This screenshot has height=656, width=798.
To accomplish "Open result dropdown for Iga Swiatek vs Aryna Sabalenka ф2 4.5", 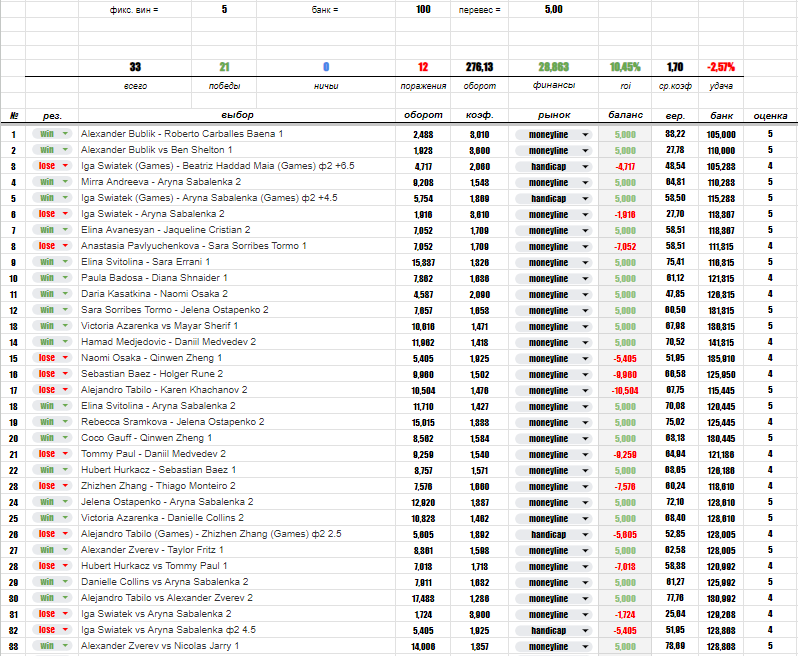I will [51, 630].
